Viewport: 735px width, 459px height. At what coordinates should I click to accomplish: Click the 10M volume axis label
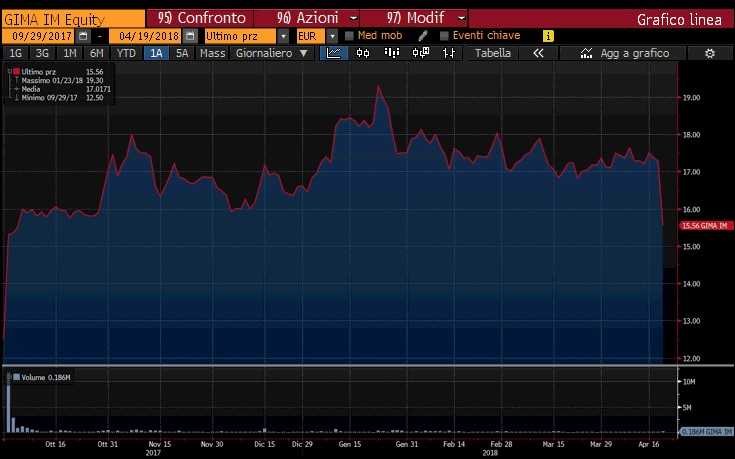(x=689, y=382)
